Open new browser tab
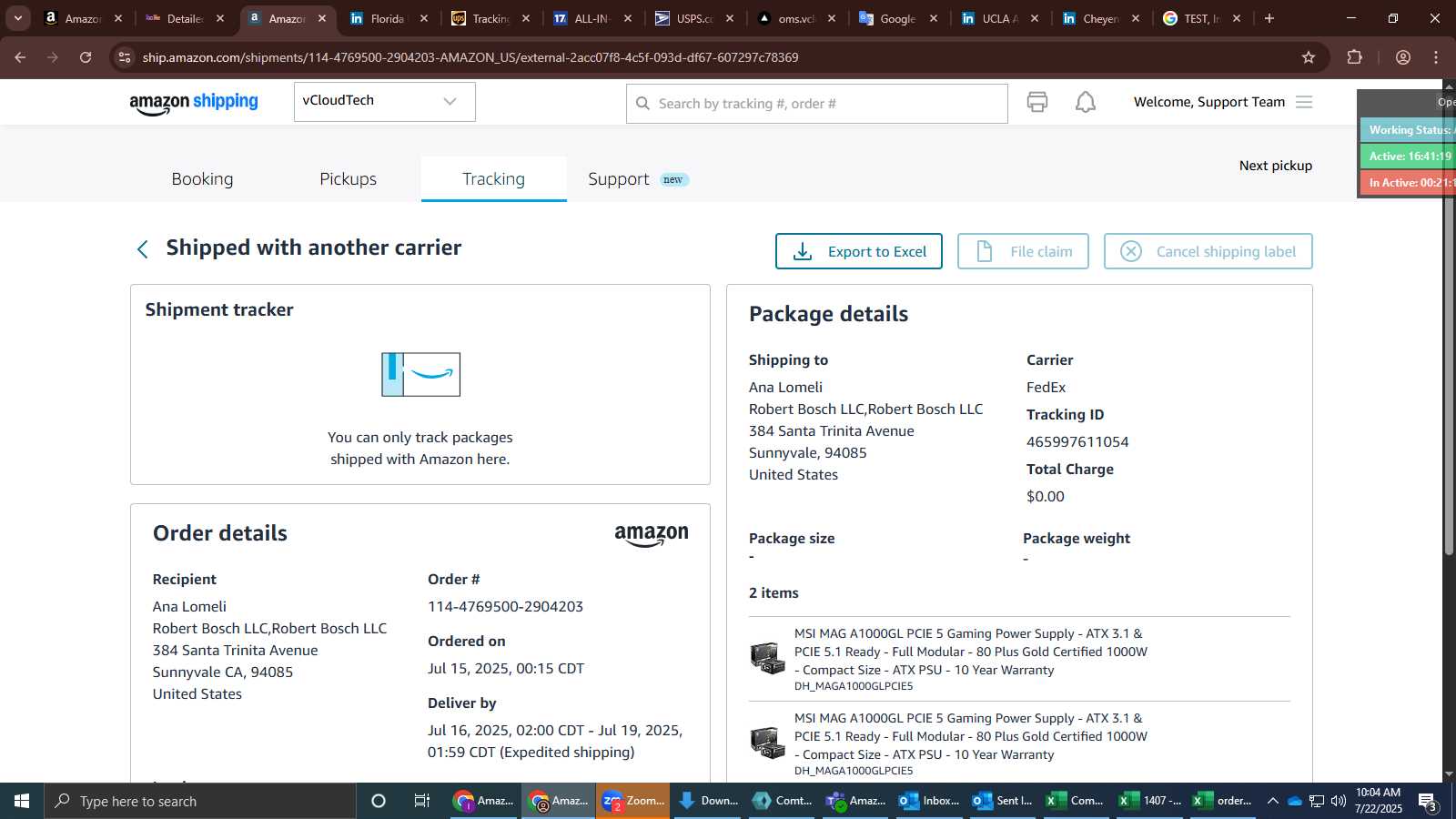The width and height of the screenshot is (1456, 819). tap(1269, 18)
